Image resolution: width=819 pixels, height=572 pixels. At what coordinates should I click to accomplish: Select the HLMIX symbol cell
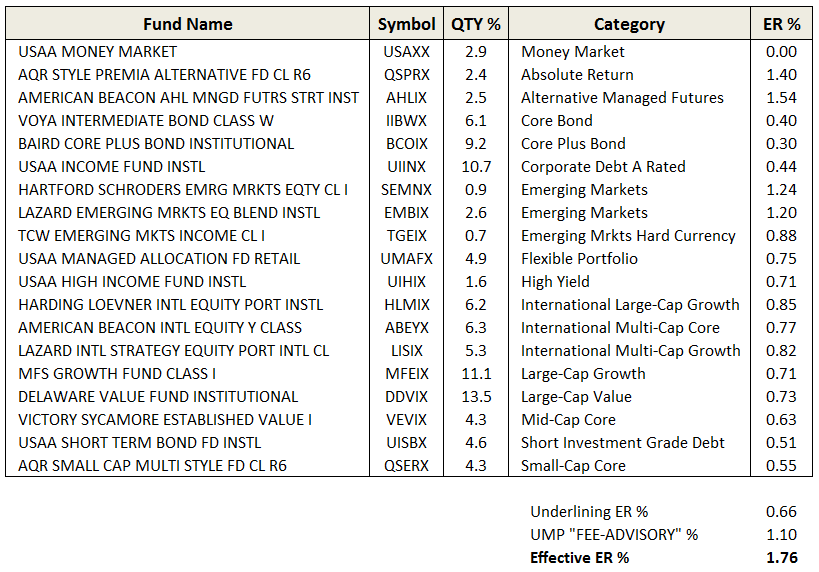(x=406, y=305)
